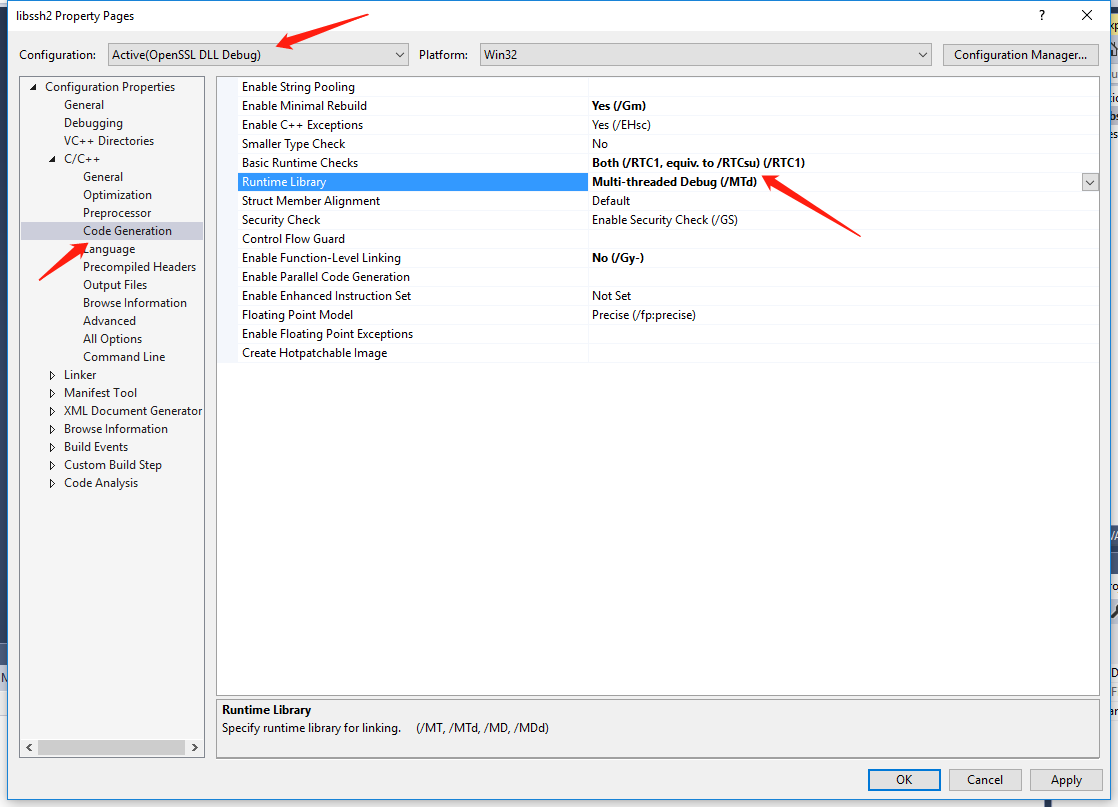Image resolution: width=1118 pixels, height=807 pixels.
Task: Collapse the Configuration Properties node
Action: pyautogui.click(x=31, y=86)
